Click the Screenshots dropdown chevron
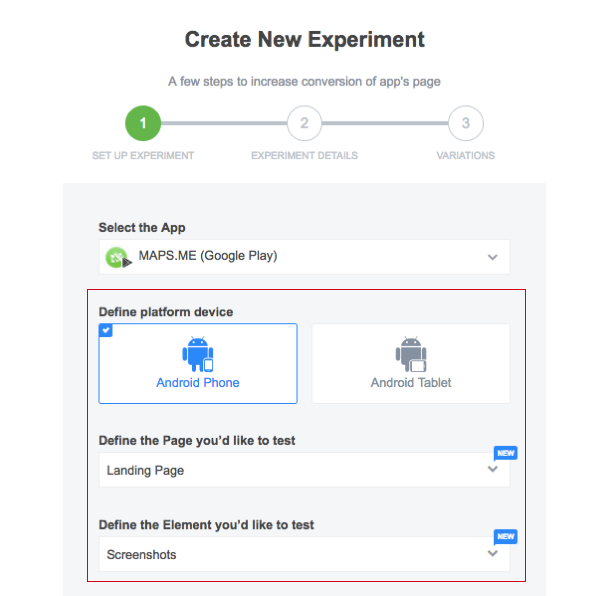 coord(493,553)
